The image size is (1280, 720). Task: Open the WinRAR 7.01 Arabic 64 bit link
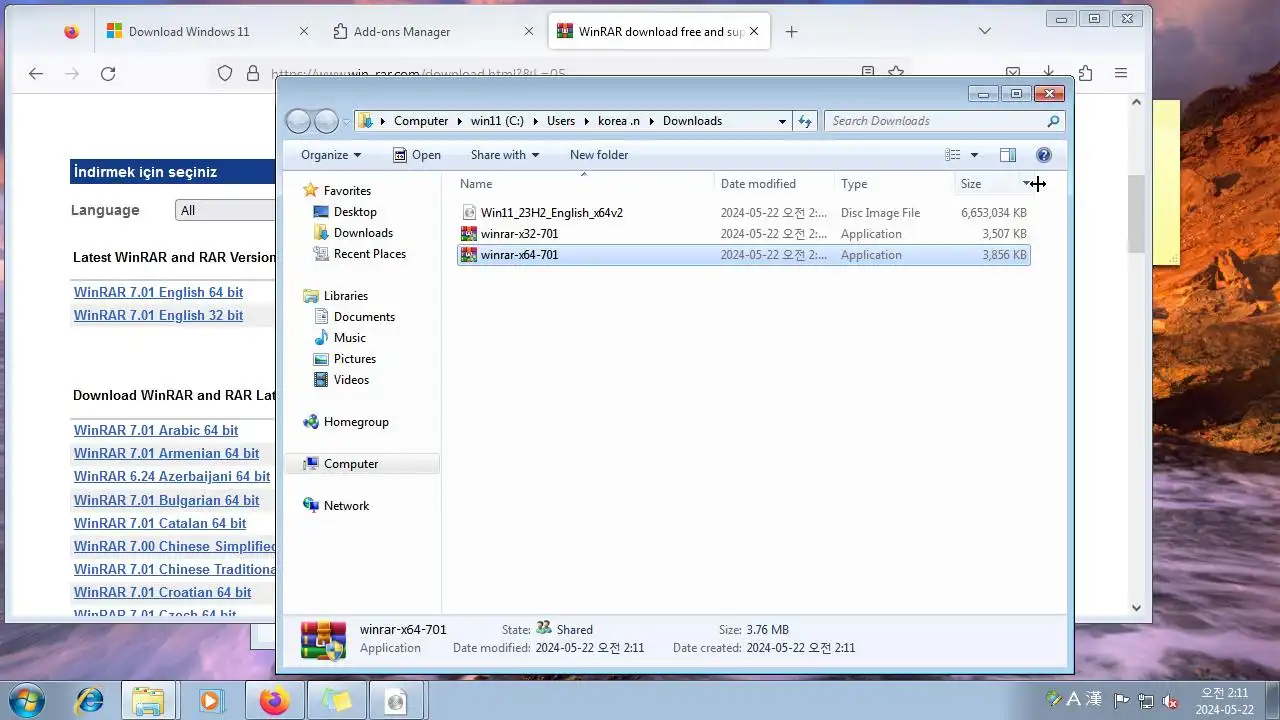(x=156, y=430)
